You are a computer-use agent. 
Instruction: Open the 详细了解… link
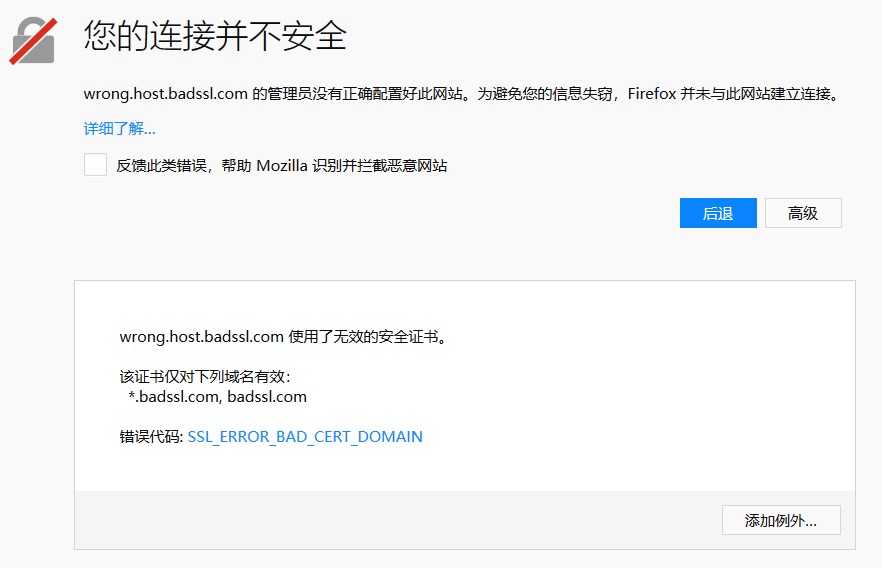click(119, 128)
